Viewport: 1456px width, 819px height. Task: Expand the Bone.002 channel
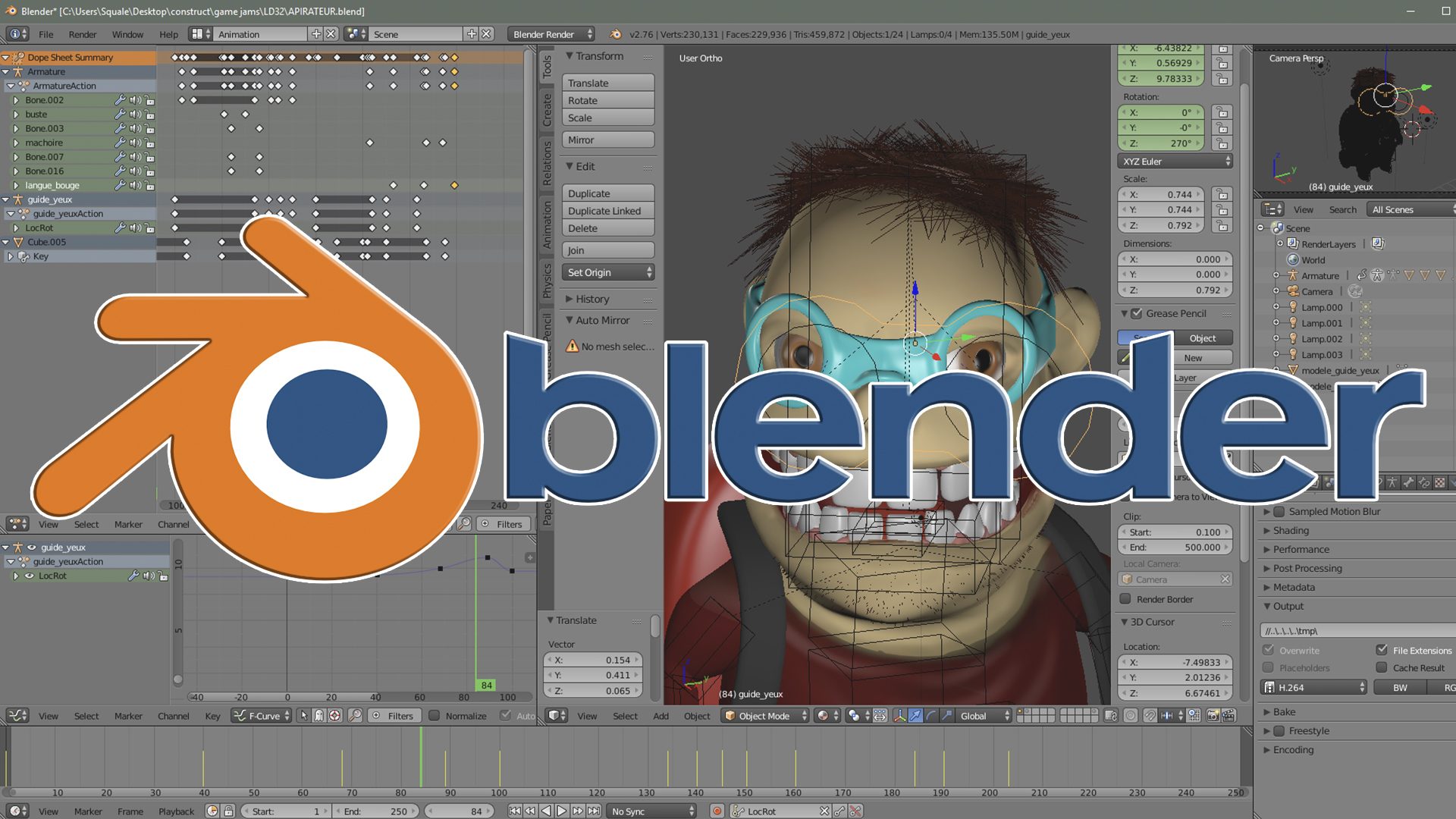point(16,100)
